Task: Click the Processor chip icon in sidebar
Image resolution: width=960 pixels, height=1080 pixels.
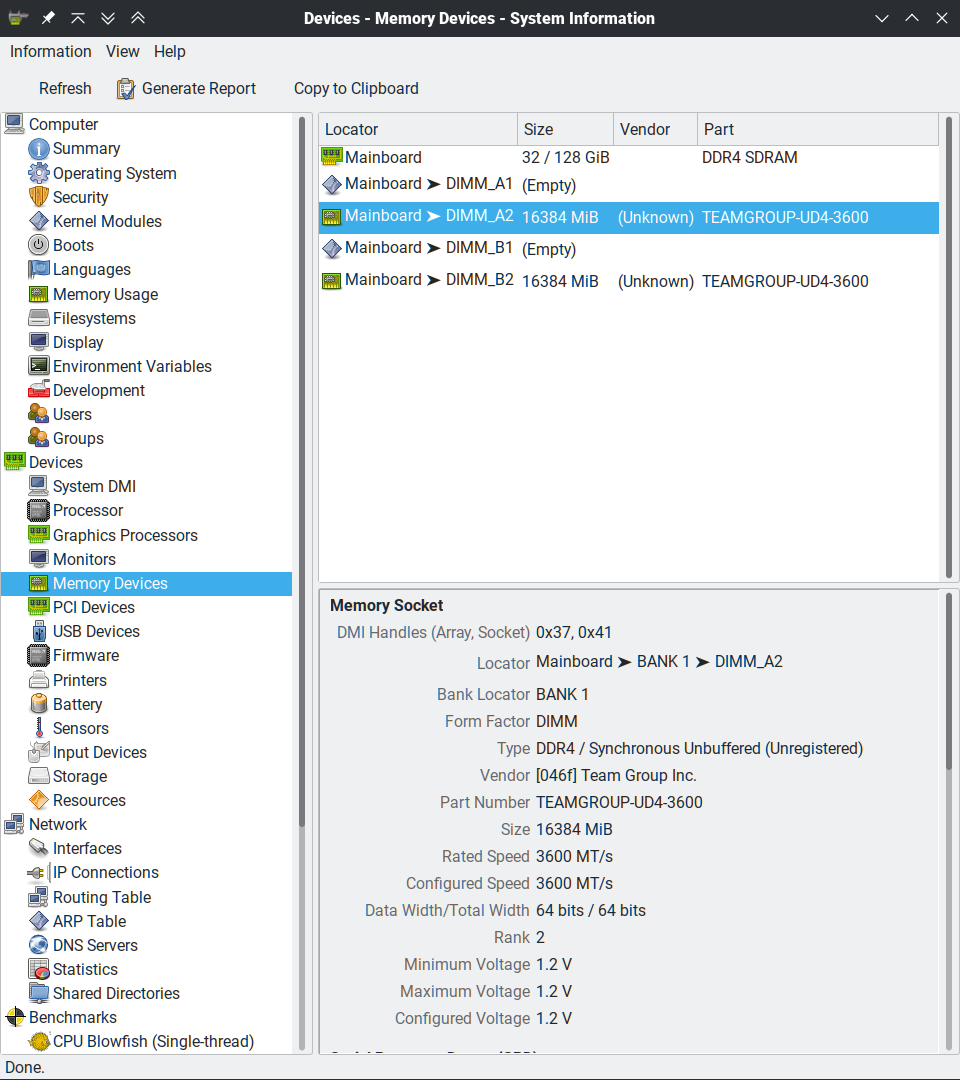Action: (x=38, y=511)
